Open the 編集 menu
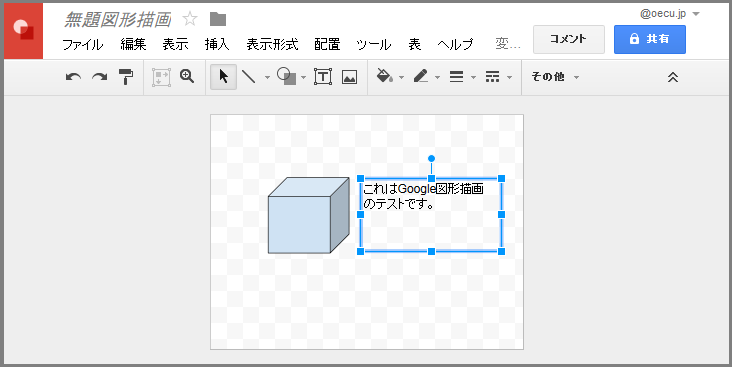The height and width of the screenshot is (367, 732). pos(134,44)
